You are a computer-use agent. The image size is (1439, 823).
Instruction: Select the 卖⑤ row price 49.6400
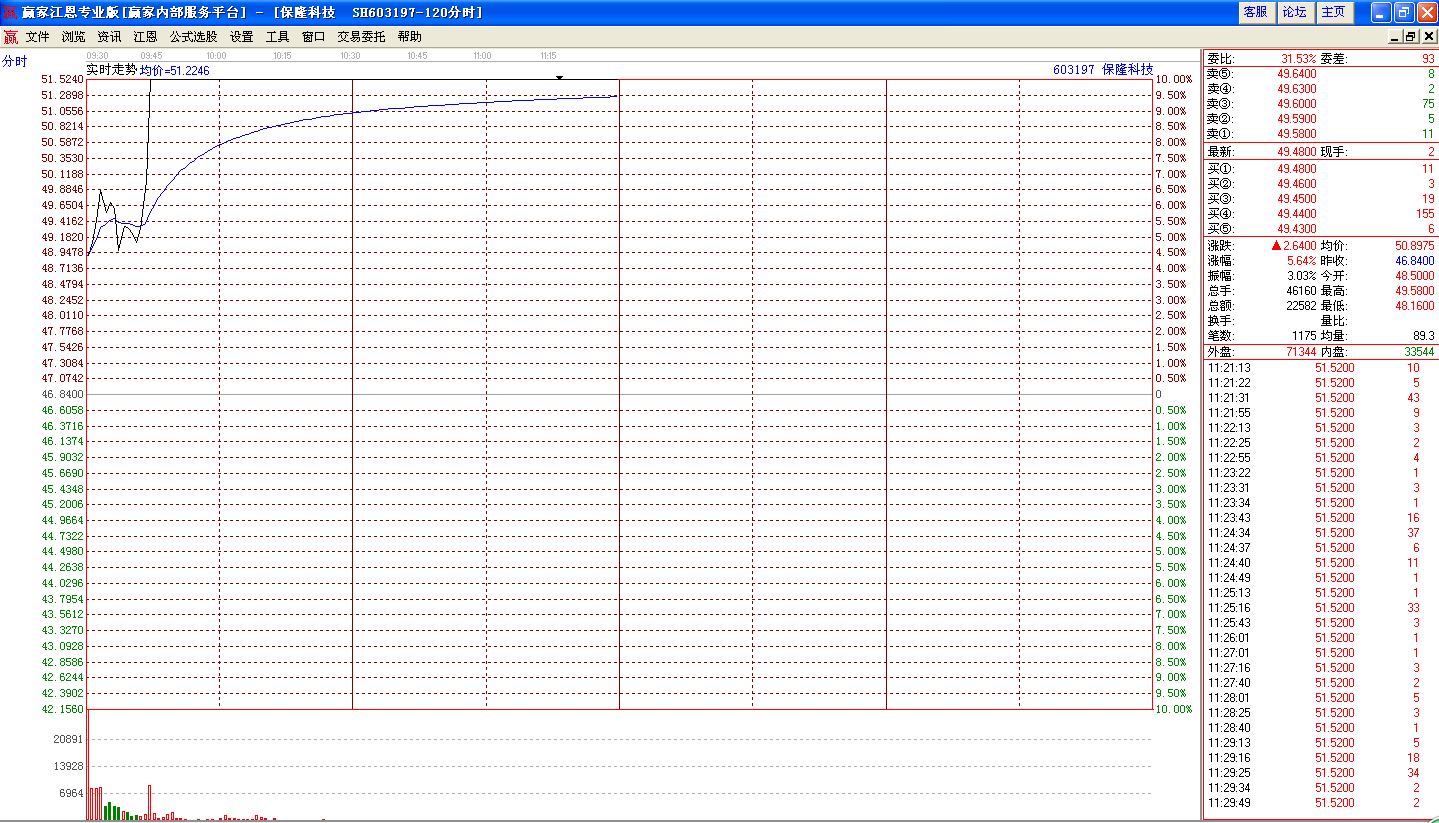[1297, 74]
